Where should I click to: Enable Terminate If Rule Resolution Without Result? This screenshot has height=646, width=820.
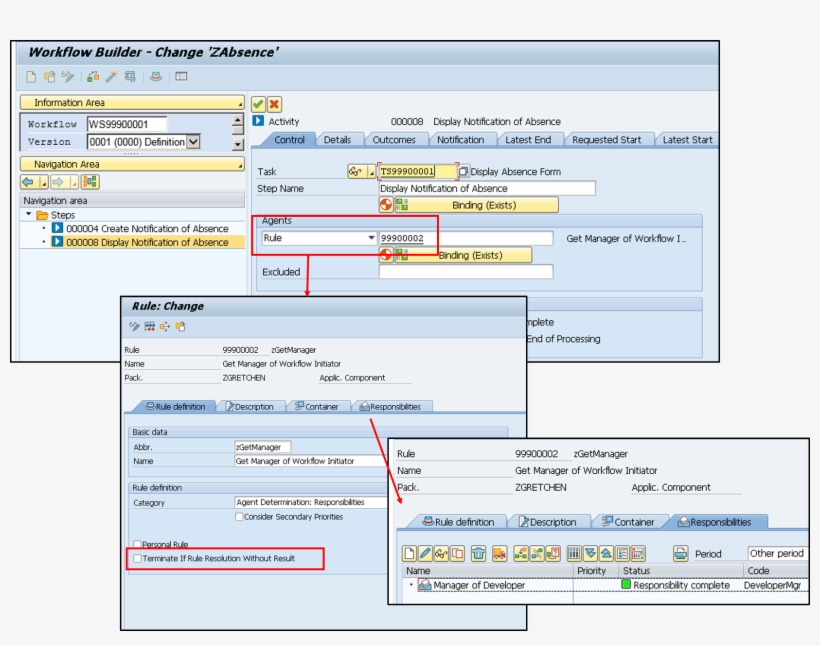coord(138,558)
